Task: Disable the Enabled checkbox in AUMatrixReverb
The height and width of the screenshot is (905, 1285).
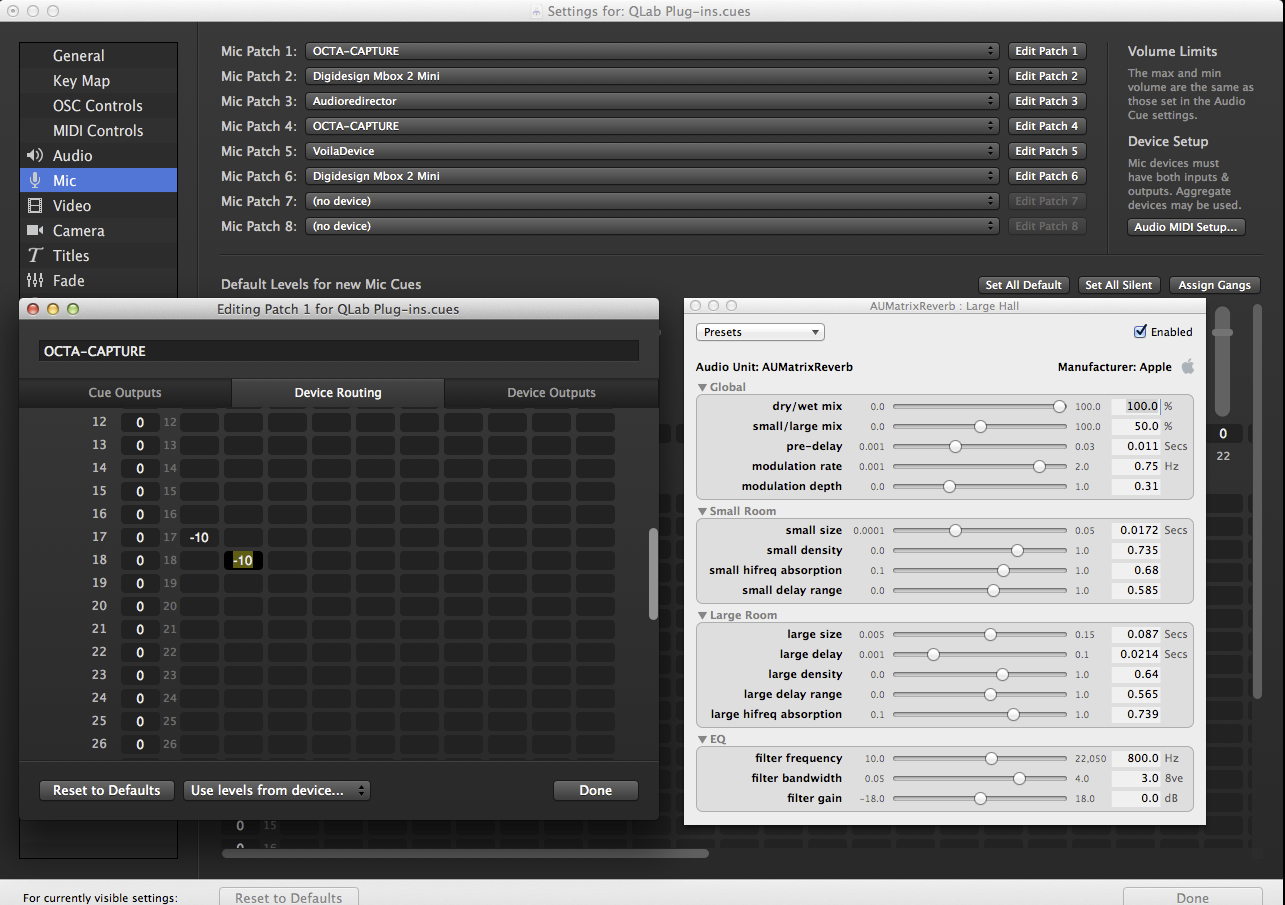Action: [x=1140, y=332]
